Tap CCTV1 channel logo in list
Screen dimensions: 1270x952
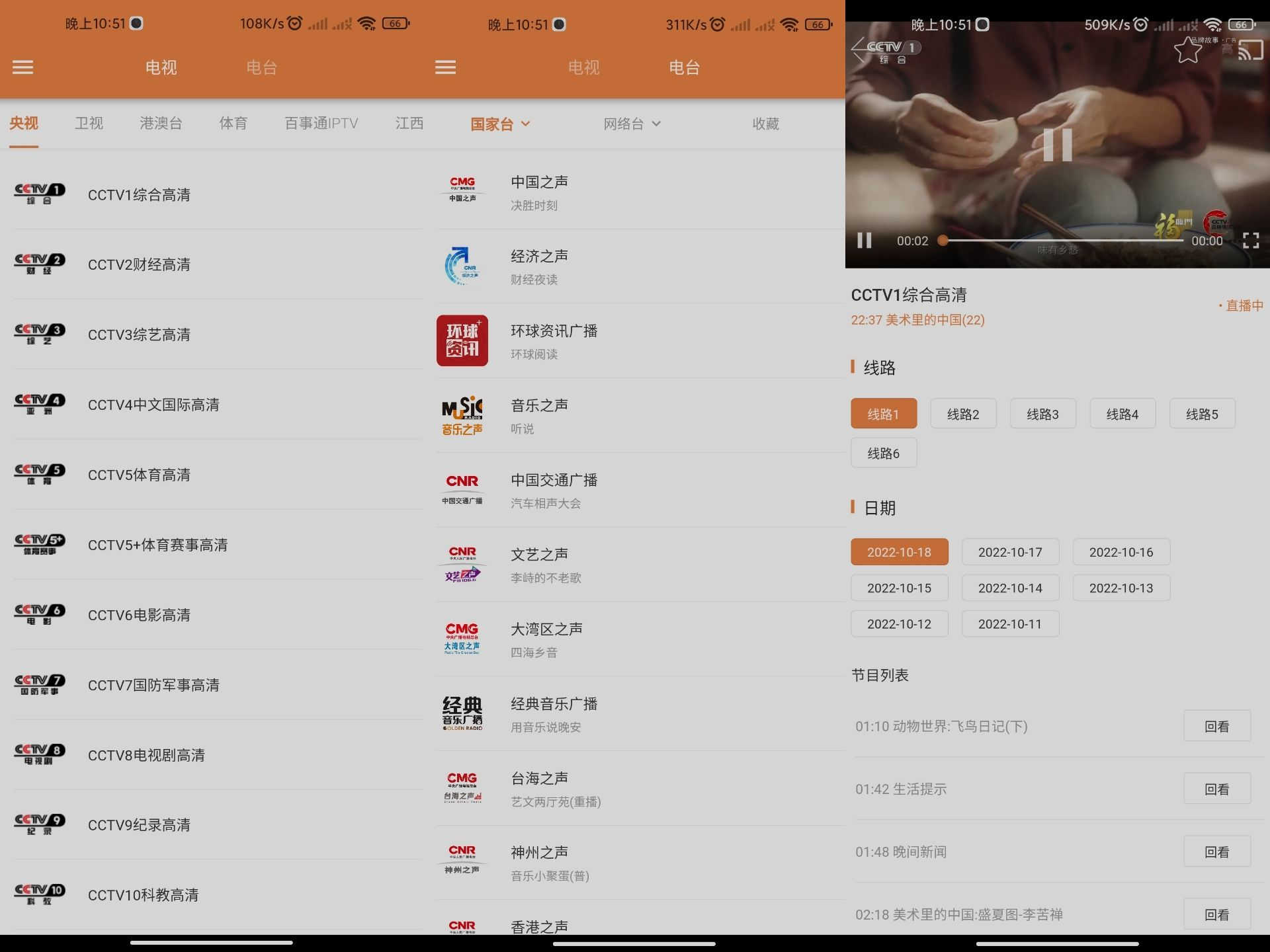40,194
